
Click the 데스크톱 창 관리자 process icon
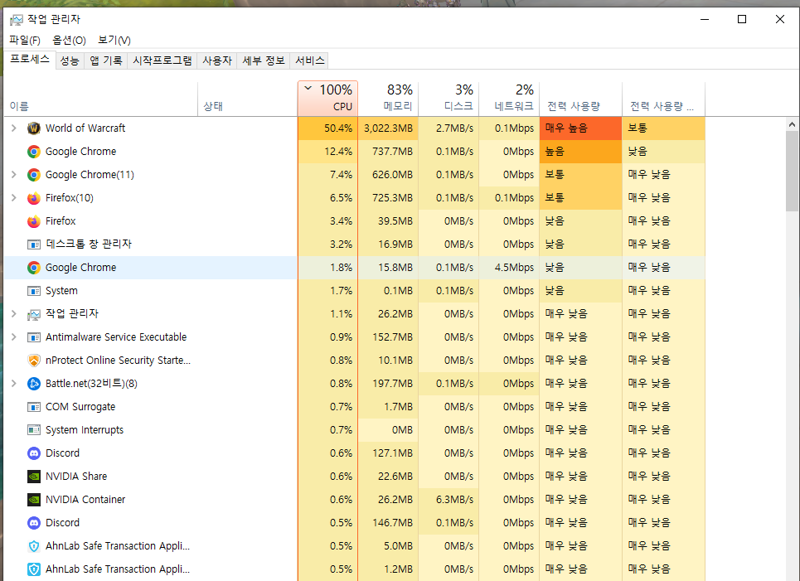pyautogui.click(x=34, y=244)
